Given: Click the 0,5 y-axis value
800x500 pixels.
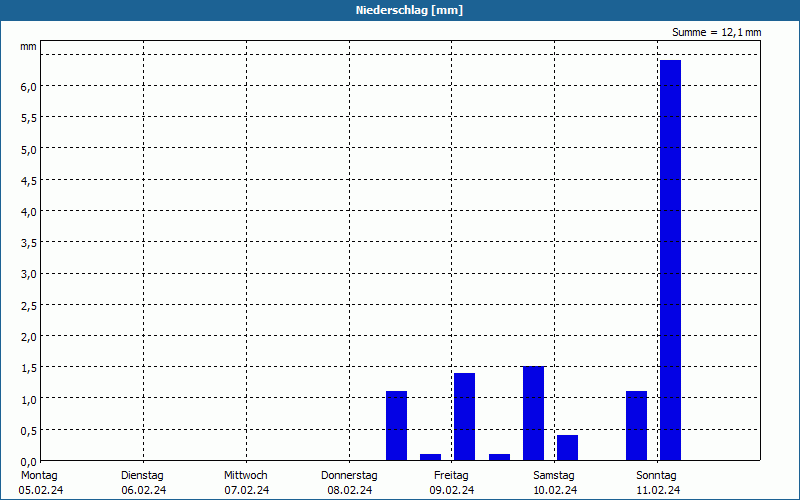Looking at the screenshot, I should click(x=28, y=431).
